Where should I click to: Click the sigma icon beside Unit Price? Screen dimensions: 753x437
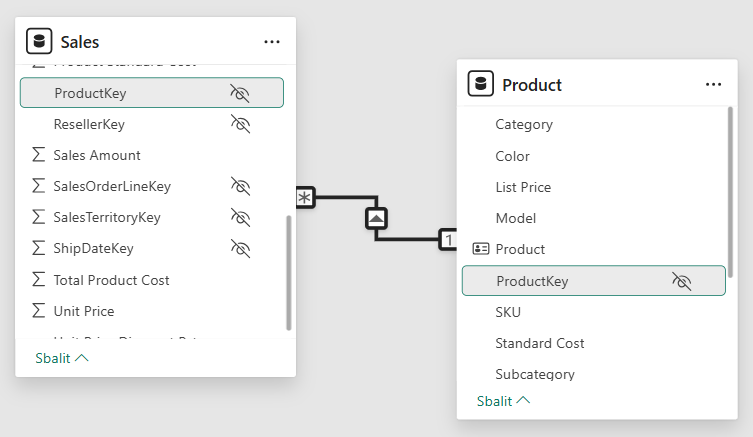39,311
